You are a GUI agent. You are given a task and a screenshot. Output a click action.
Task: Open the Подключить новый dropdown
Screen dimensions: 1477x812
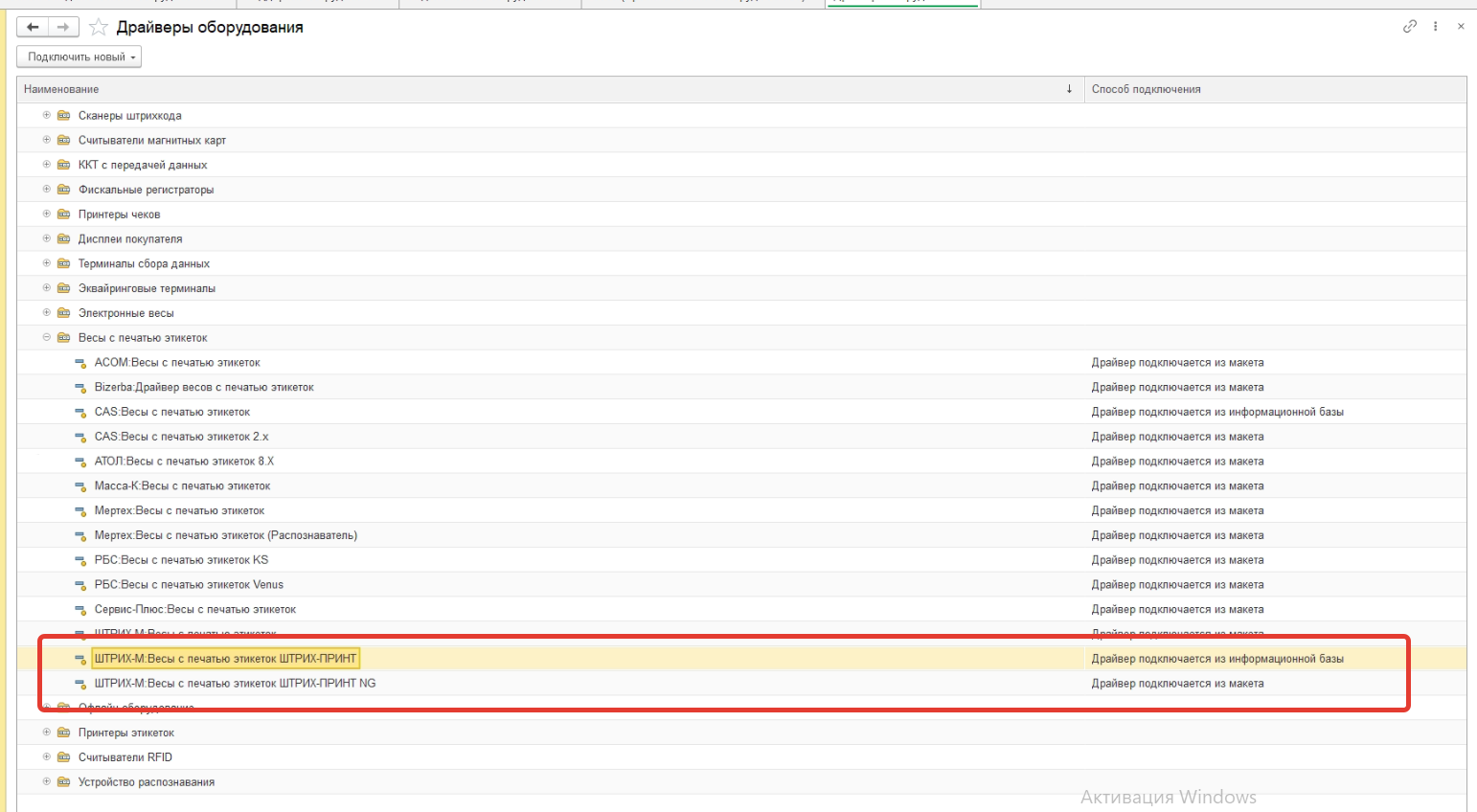tap(80, 57)
